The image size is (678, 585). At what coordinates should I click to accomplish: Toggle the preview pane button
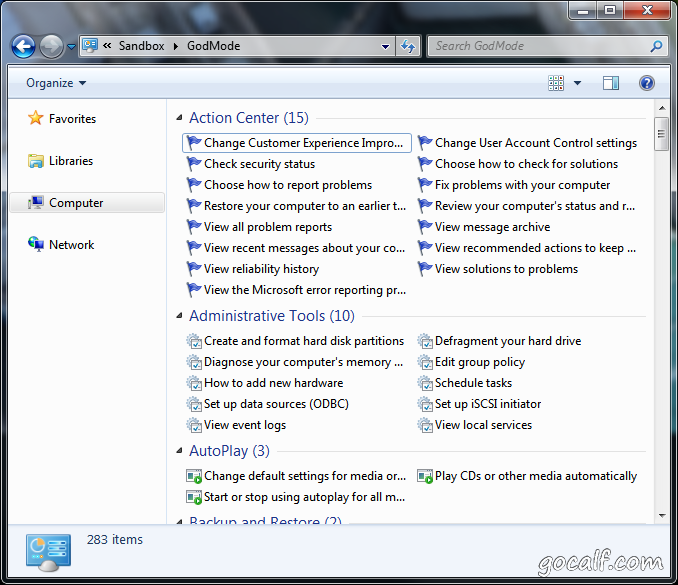pos(611,83)
